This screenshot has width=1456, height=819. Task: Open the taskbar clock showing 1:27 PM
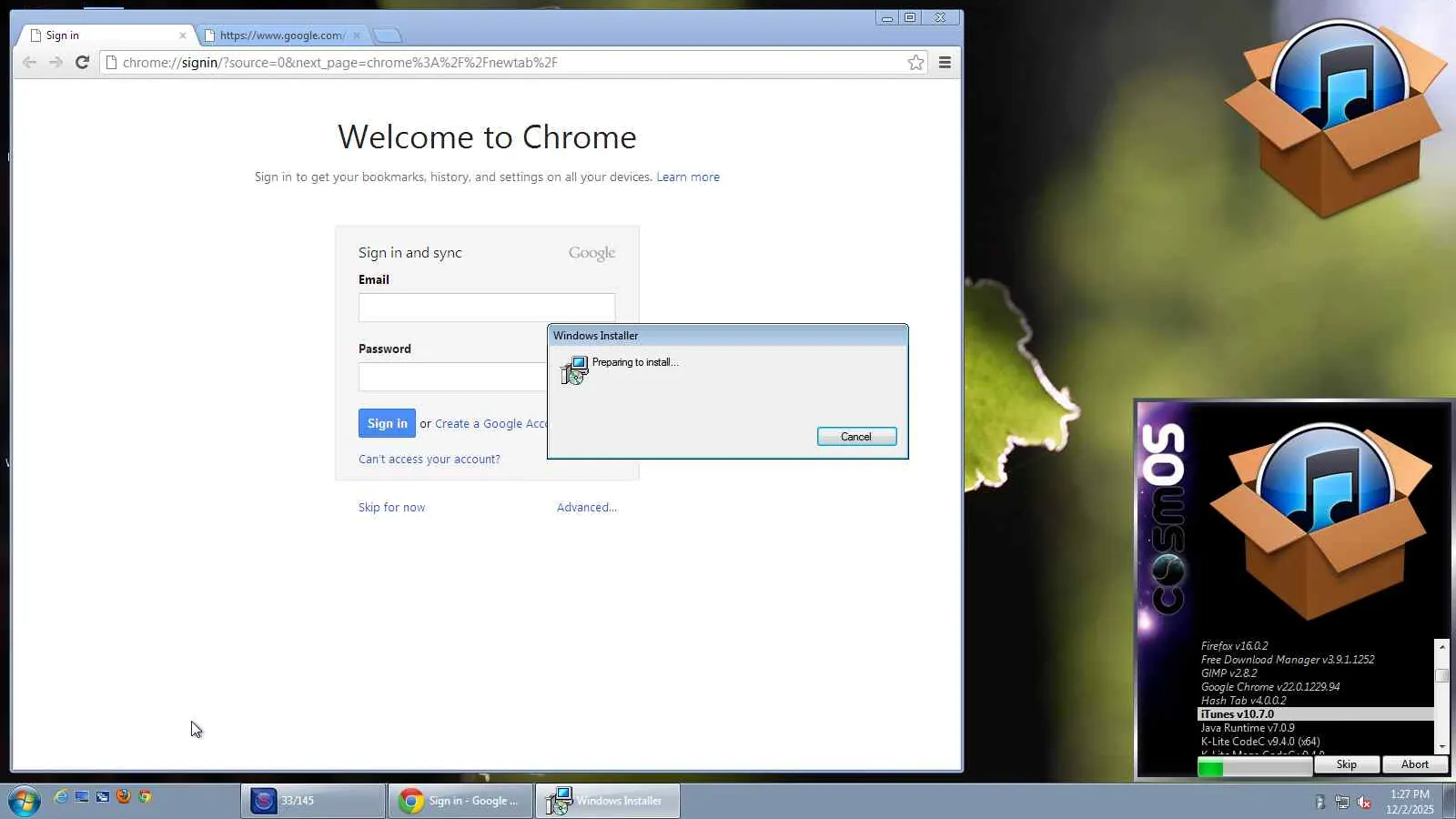(x=1410, y=802)
